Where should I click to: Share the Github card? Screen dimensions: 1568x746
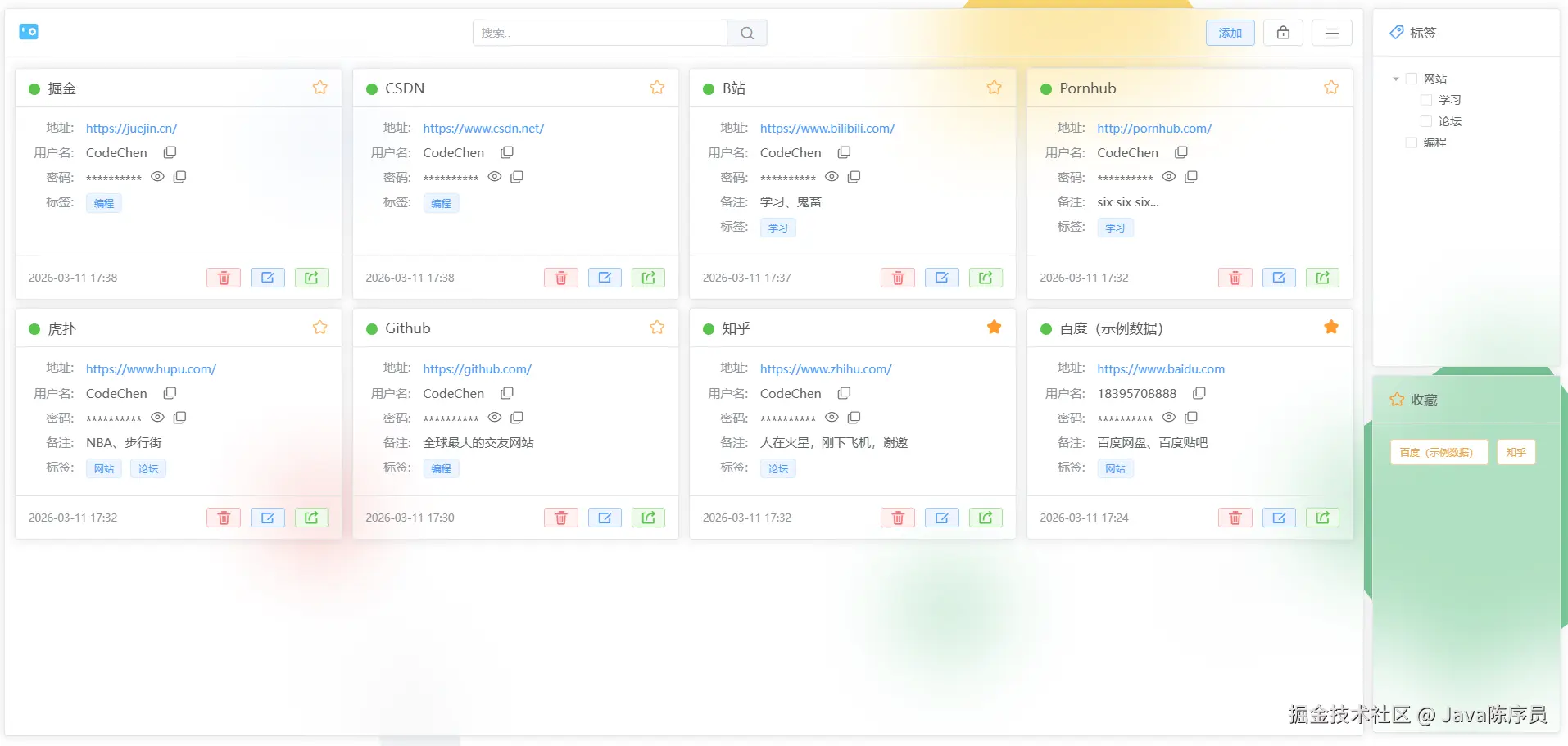coord(649,518)
